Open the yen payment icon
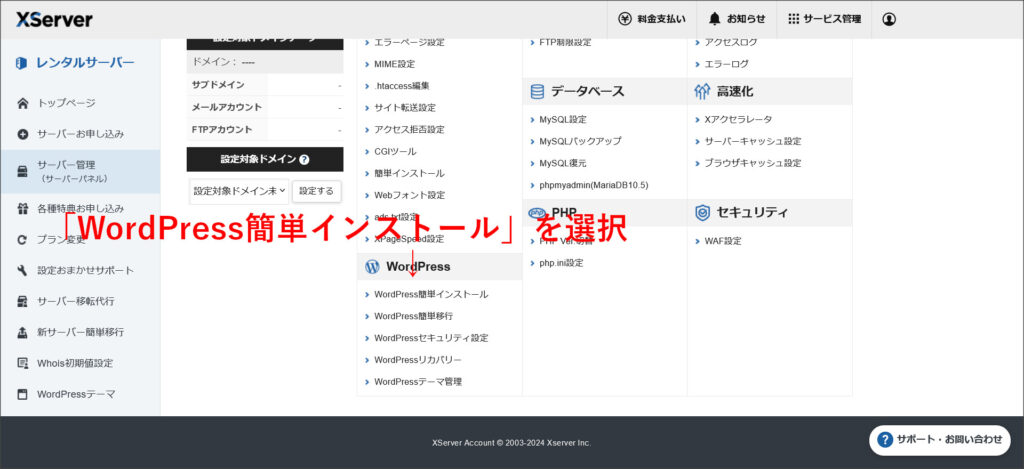This screenshot has height=469, width=1024. tap(625, 19)
